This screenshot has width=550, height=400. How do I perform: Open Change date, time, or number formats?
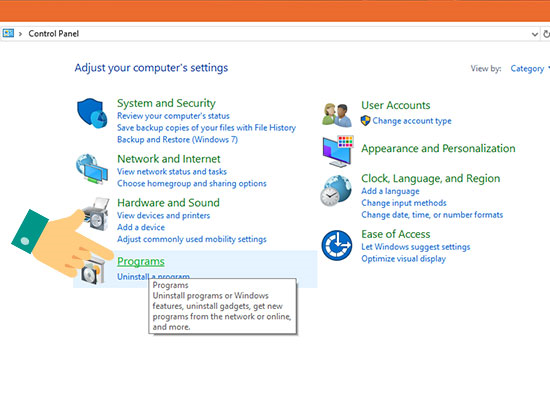click(432, 215)
